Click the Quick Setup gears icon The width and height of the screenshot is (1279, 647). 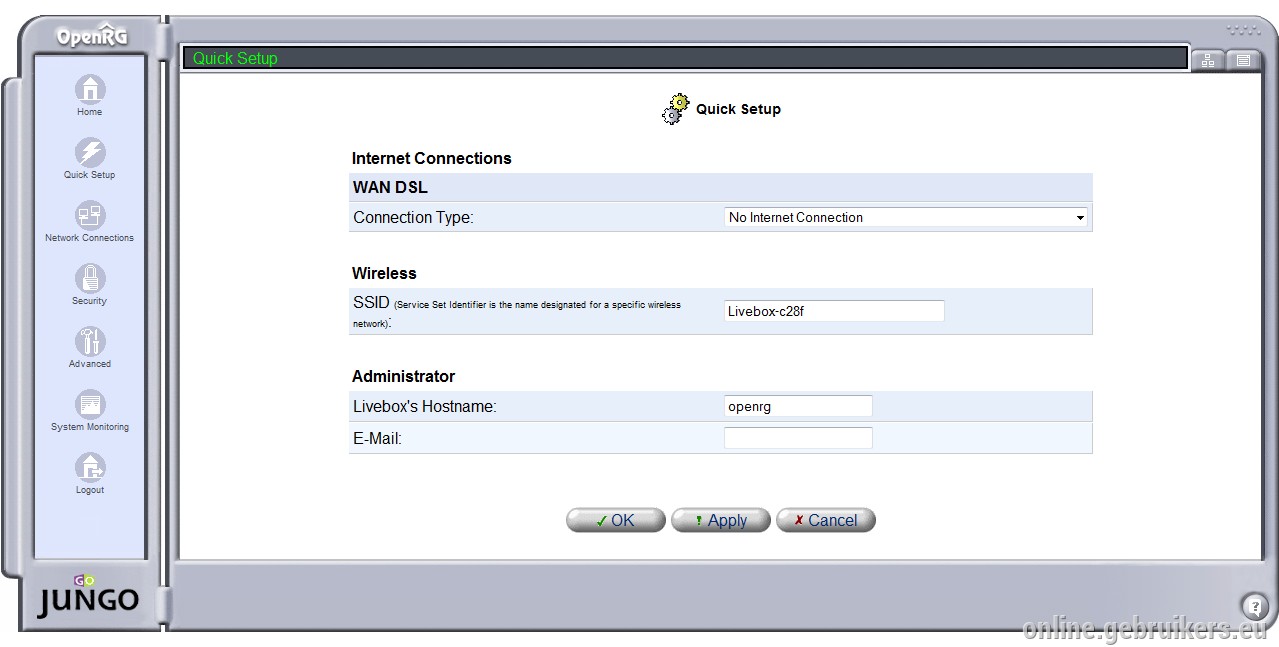tap(676, 109)
